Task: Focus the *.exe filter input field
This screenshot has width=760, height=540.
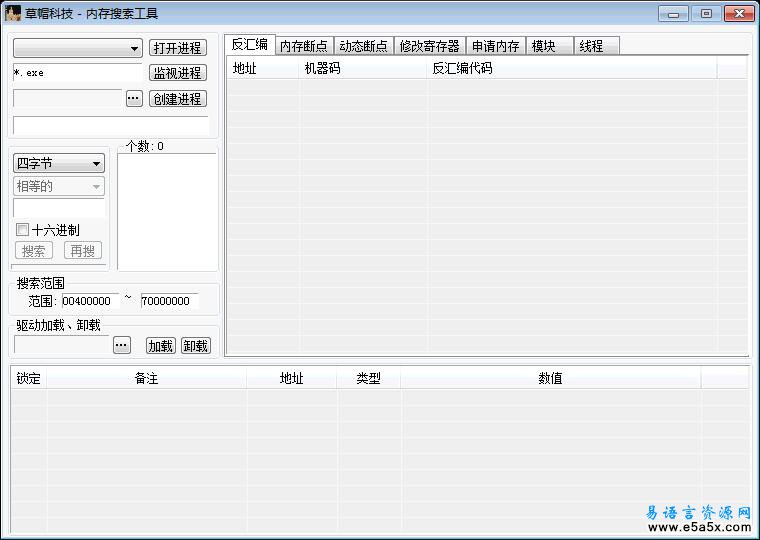Action: pos(78,73)
